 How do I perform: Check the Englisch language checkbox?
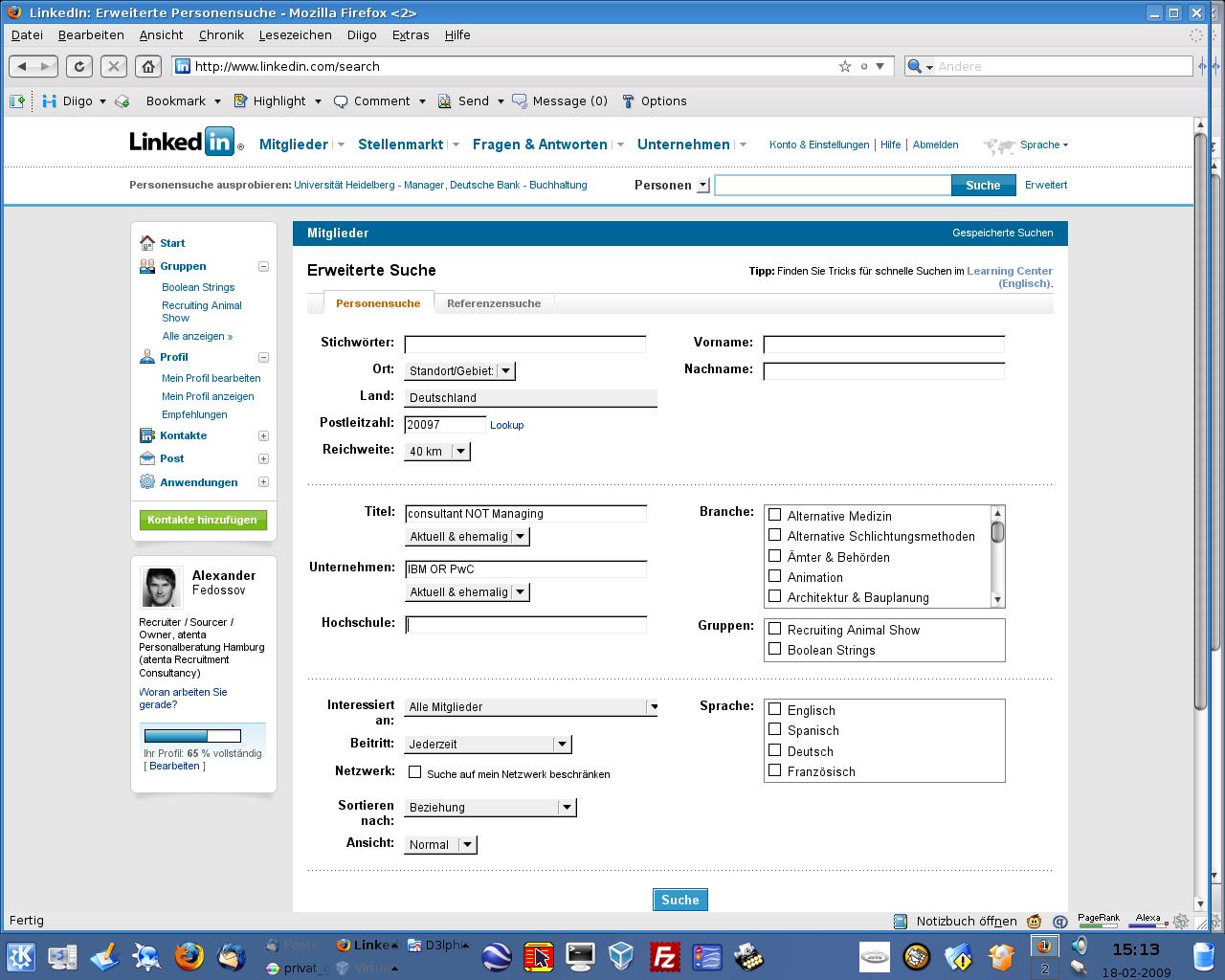(775, 709)
